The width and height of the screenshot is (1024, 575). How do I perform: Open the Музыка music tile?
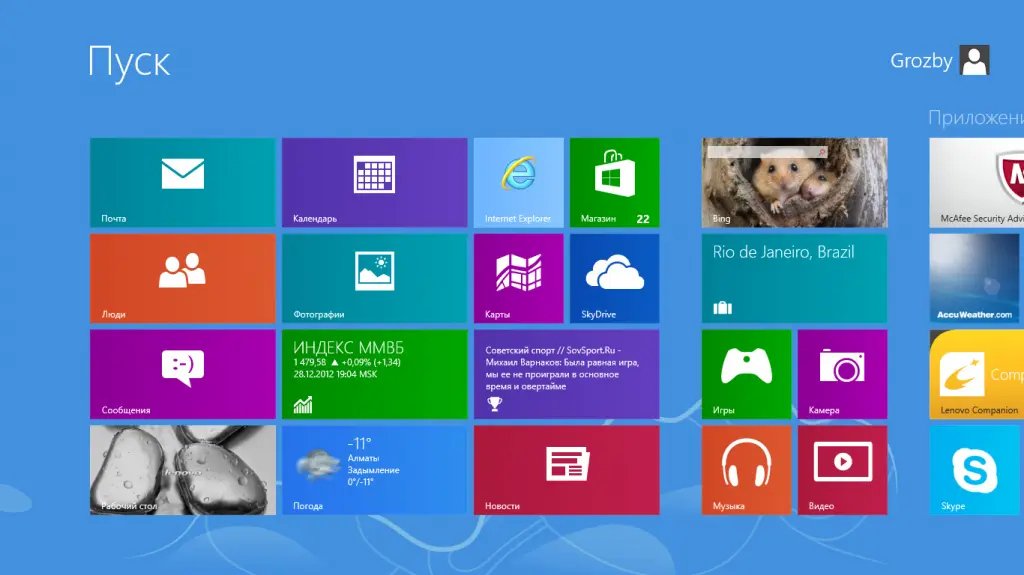tap(746, 470)
